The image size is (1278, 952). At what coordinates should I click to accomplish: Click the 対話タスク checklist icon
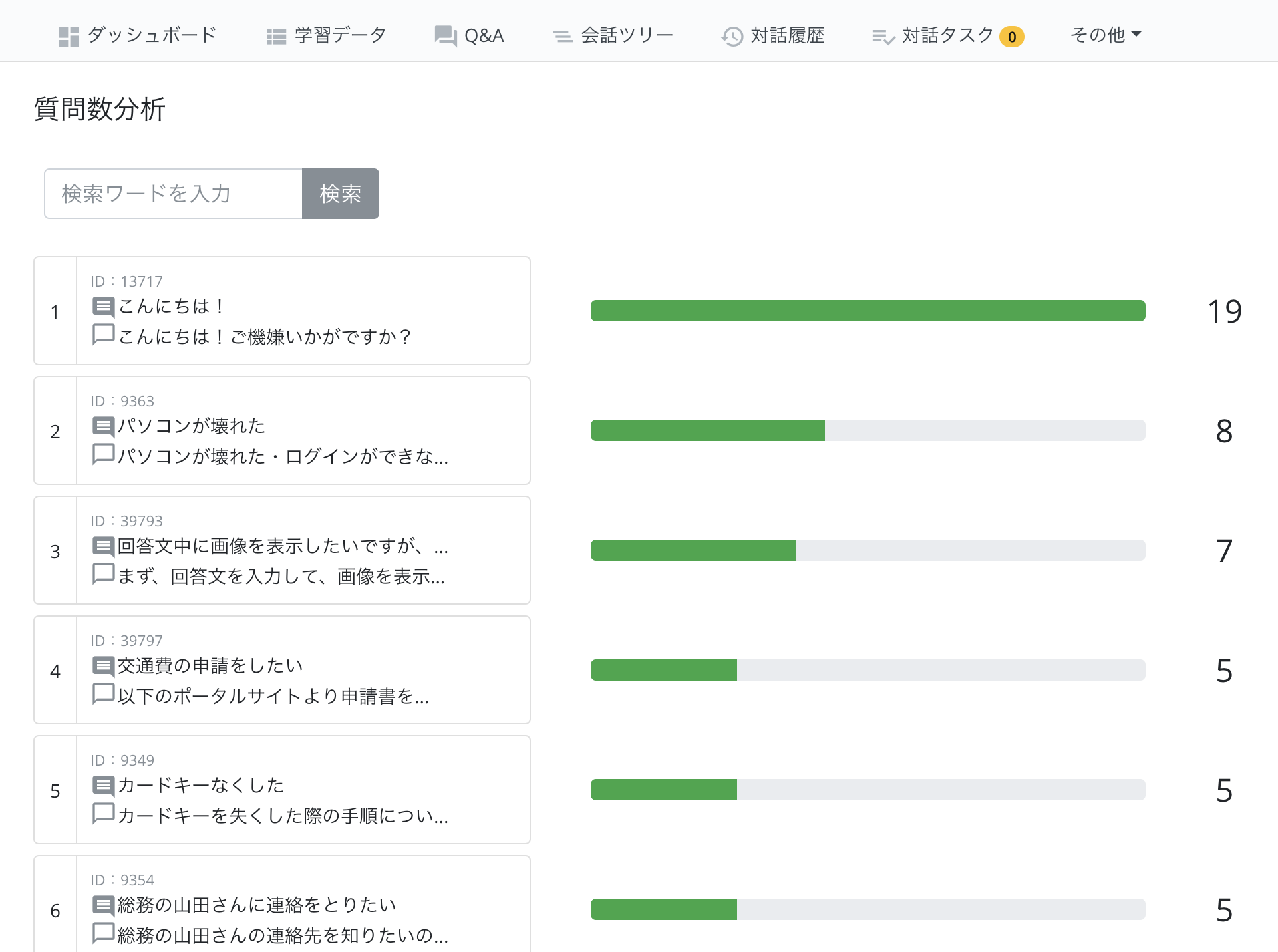click(883, 37)
